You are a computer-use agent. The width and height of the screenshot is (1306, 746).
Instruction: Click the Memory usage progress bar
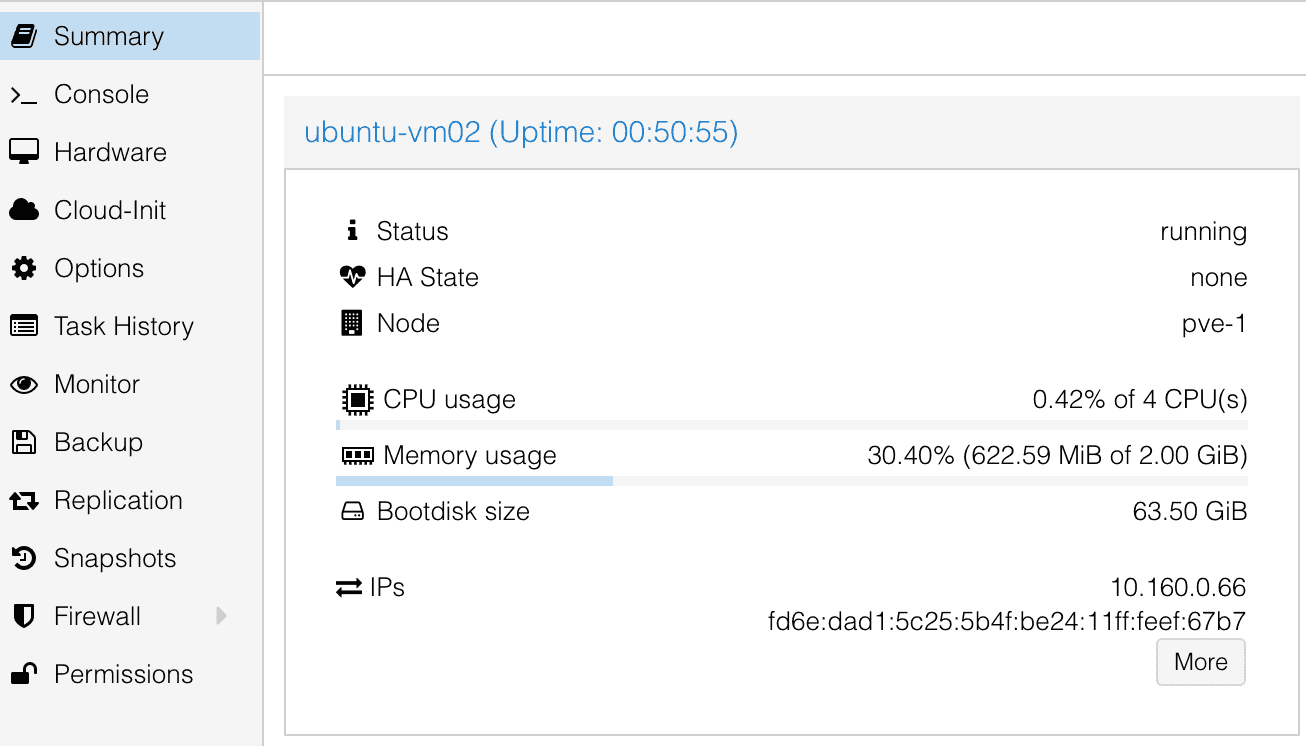pyautogui.click(x=790, y=480)
